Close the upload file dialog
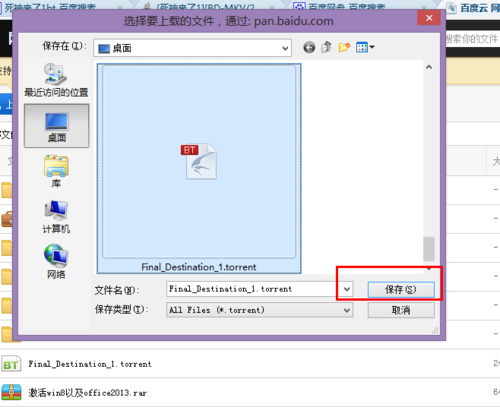The width and height of the screenshot is (500, 407). pos(429,18)
